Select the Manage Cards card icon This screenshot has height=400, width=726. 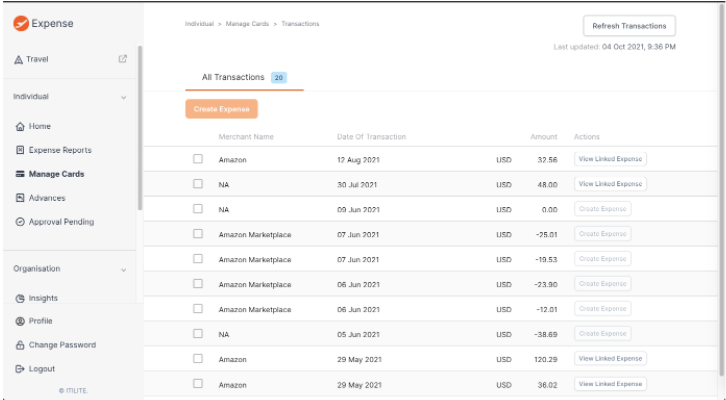pos(20,175)
